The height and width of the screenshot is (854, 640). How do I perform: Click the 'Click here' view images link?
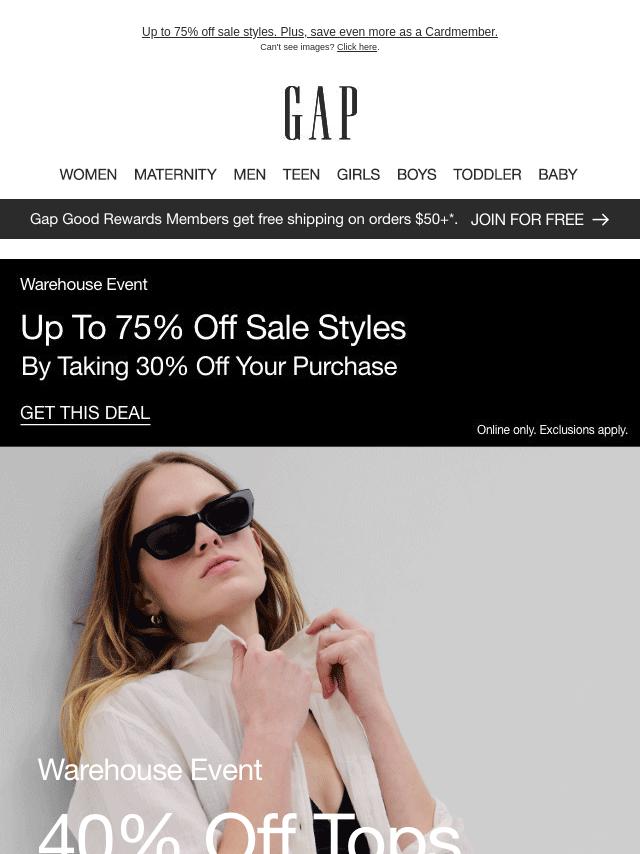(x=357, y=47)
